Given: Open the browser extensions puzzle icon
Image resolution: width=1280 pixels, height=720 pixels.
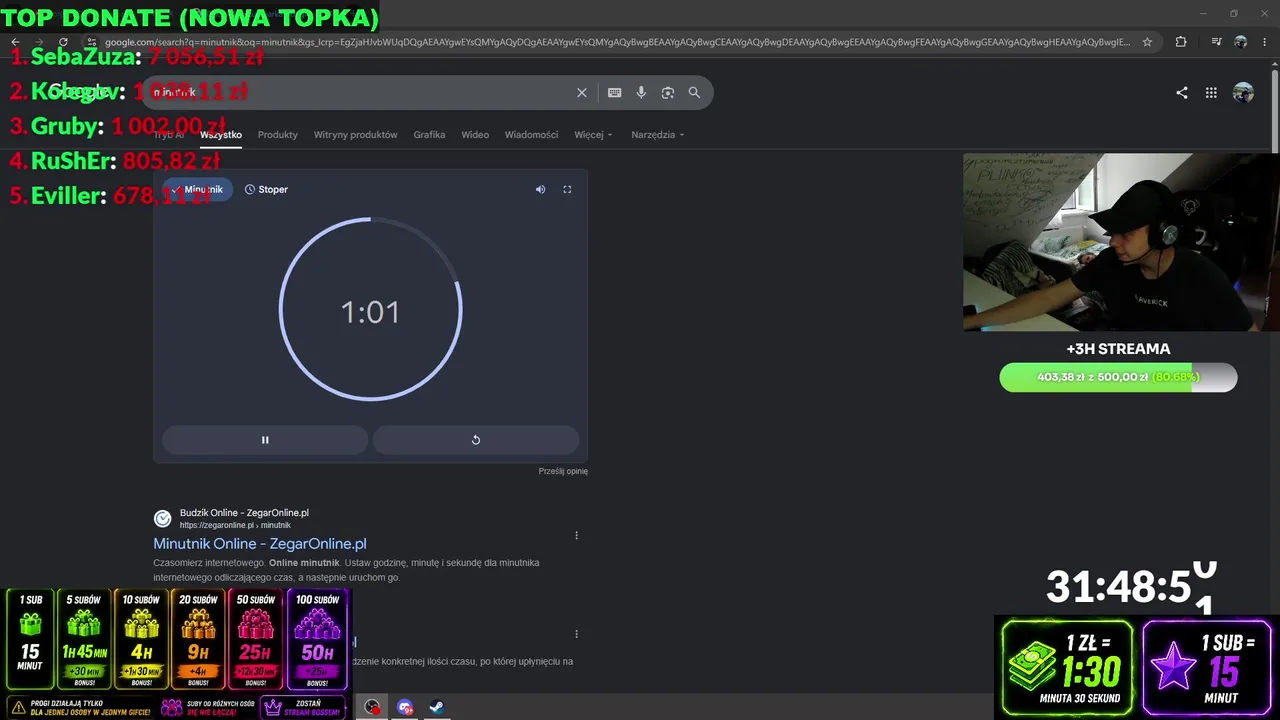Looking at the screenshot, I should tap(1181, 42).
